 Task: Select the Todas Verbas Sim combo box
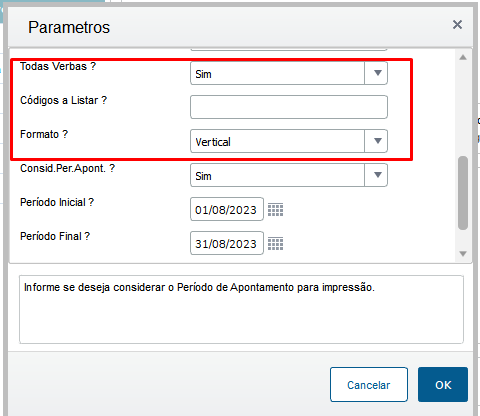[x=289, y=73]
